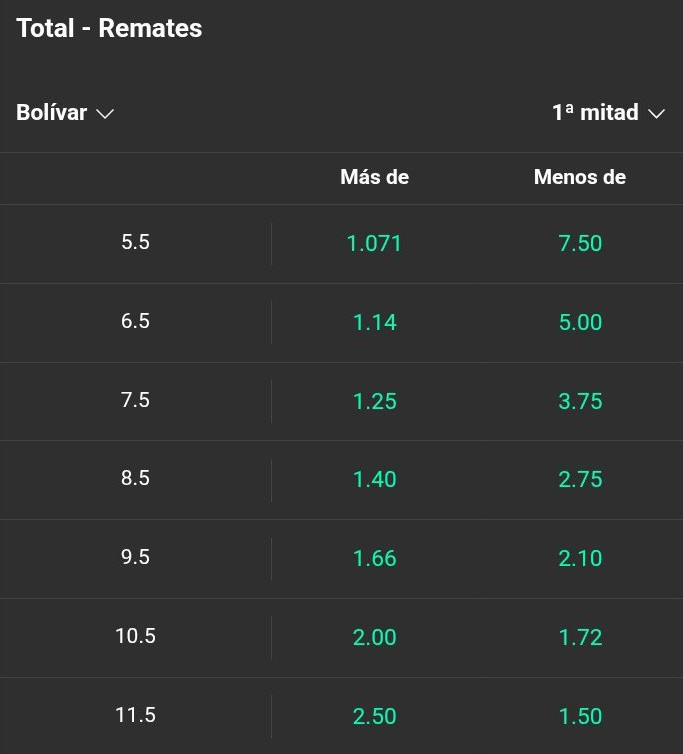Select Más de 5.5 odds 1.071
Image resolution: width=683 pixels, height=754 pixels.
tap(374, 243)
